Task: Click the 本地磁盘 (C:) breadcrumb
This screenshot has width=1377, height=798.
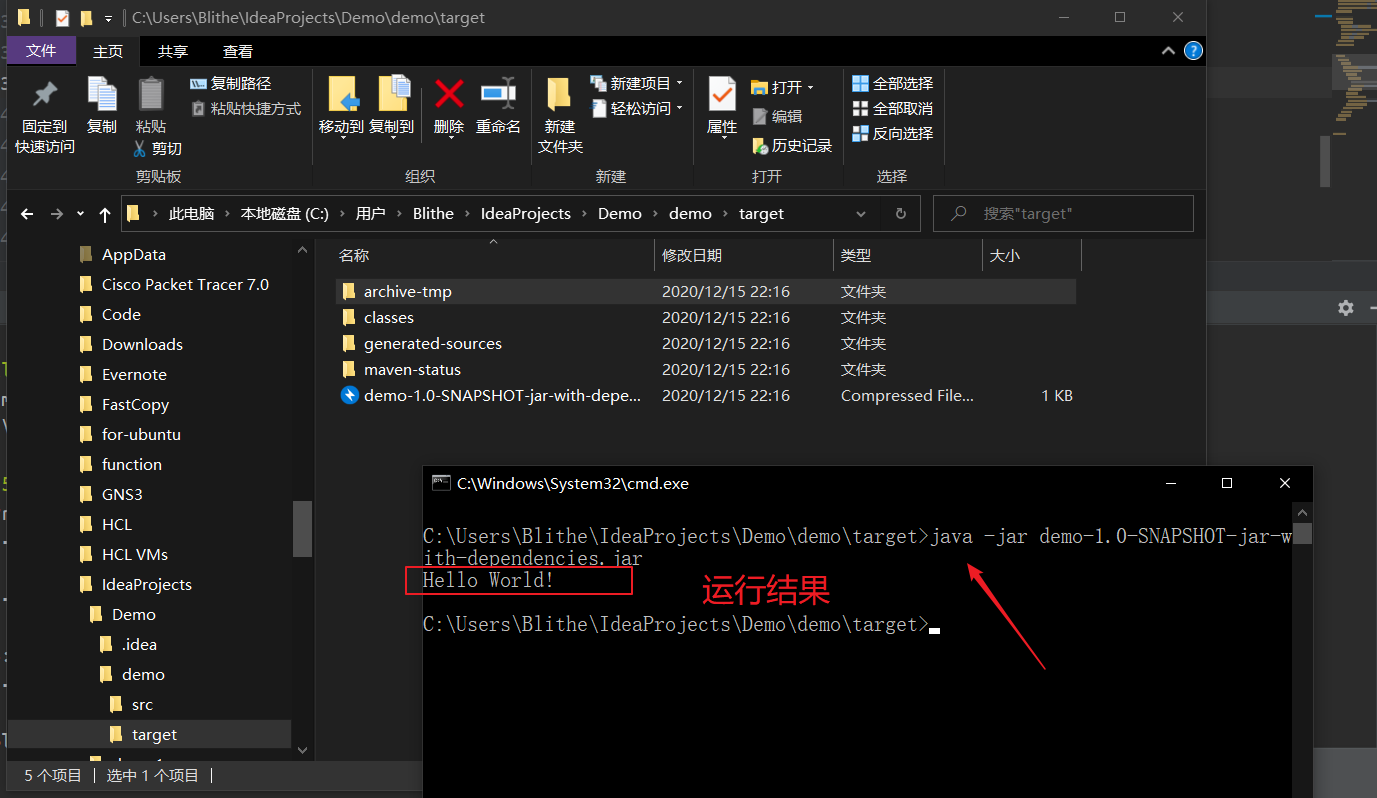Action: (x=284, y=214)
